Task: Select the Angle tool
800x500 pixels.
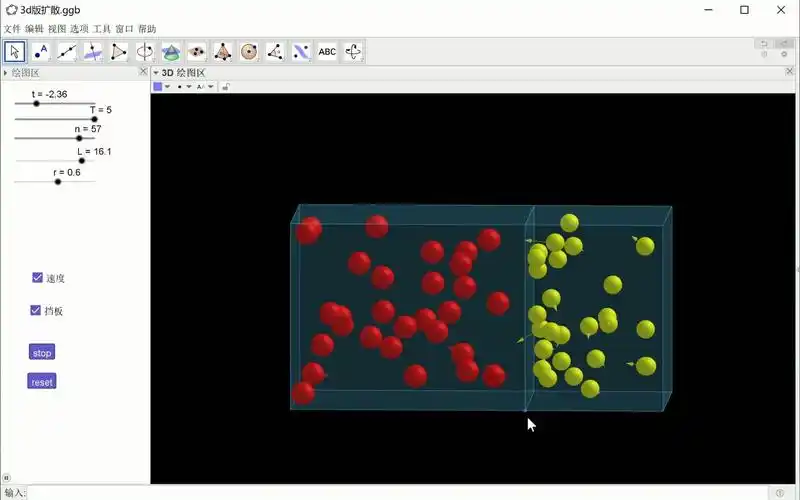Action: point(275,52)
